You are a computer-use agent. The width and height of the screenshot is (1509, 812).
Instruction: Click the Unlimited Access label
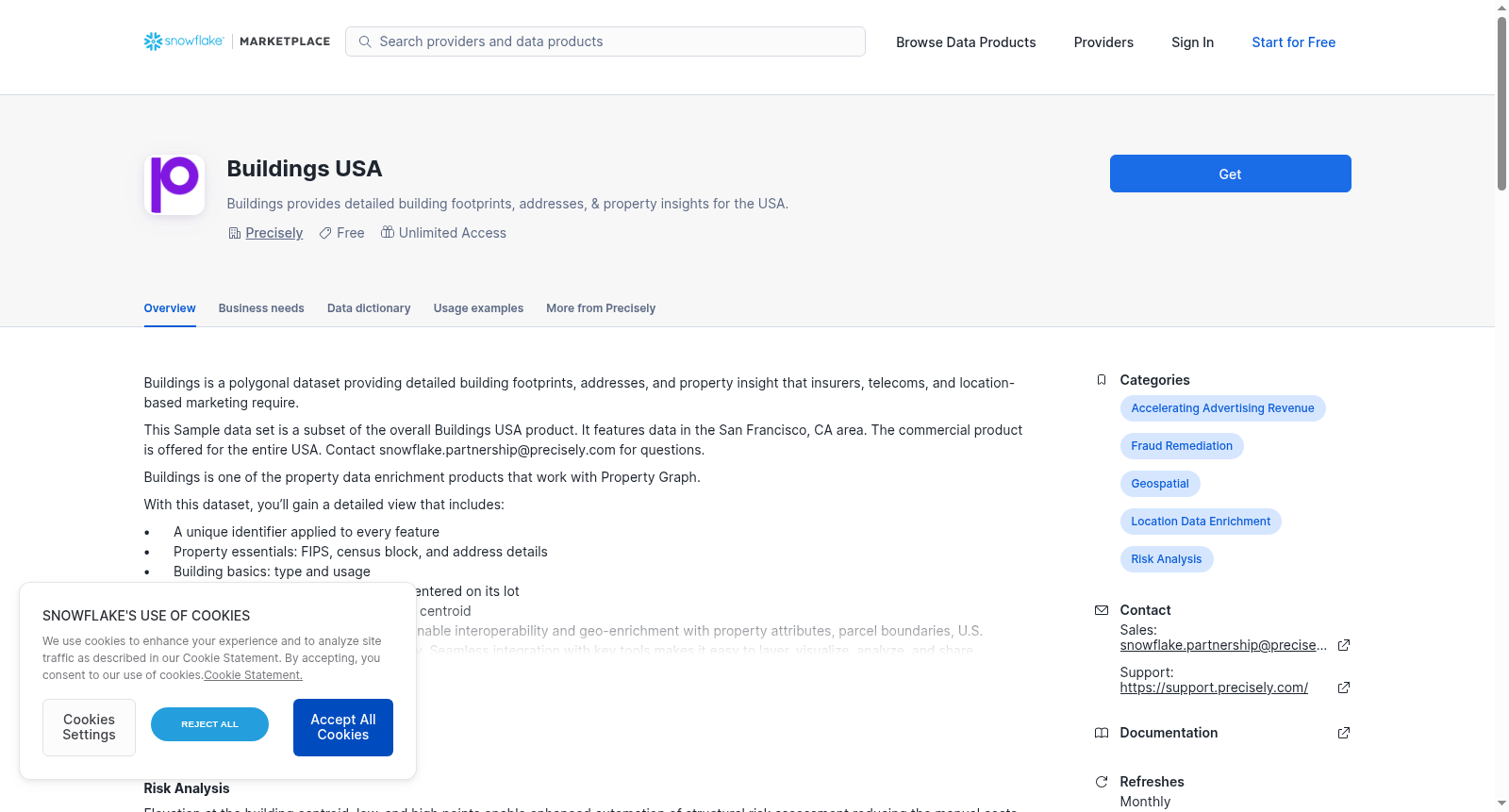coord(453,233)
